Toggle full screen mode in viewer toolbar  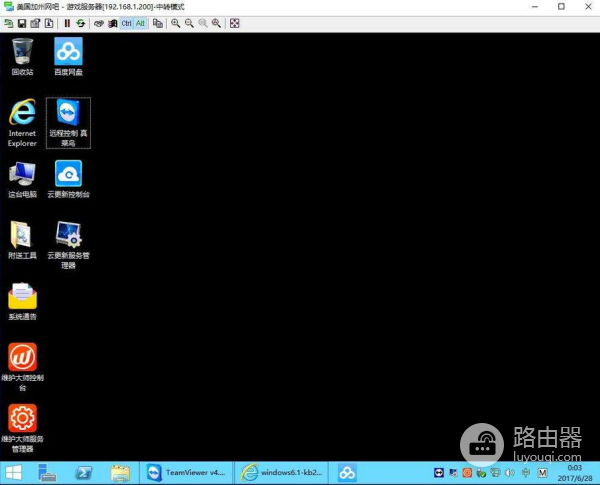tap(234, 22)
